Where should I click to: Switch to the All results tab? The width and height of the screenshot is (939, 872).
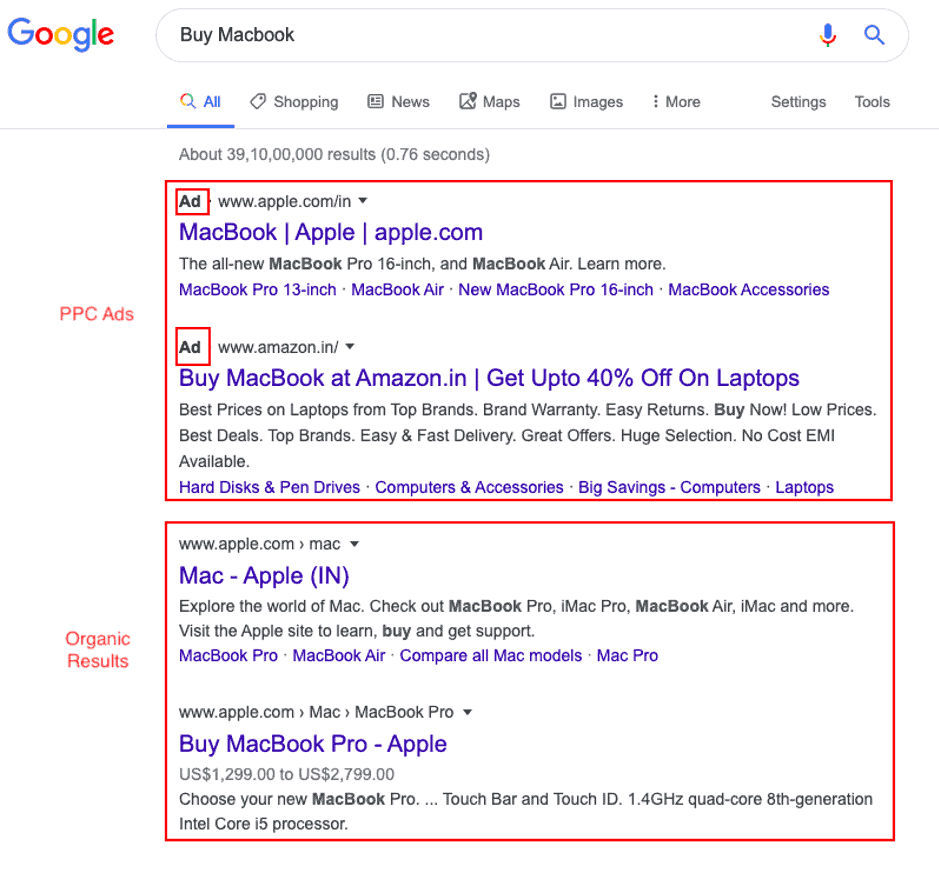coord(201,102)
